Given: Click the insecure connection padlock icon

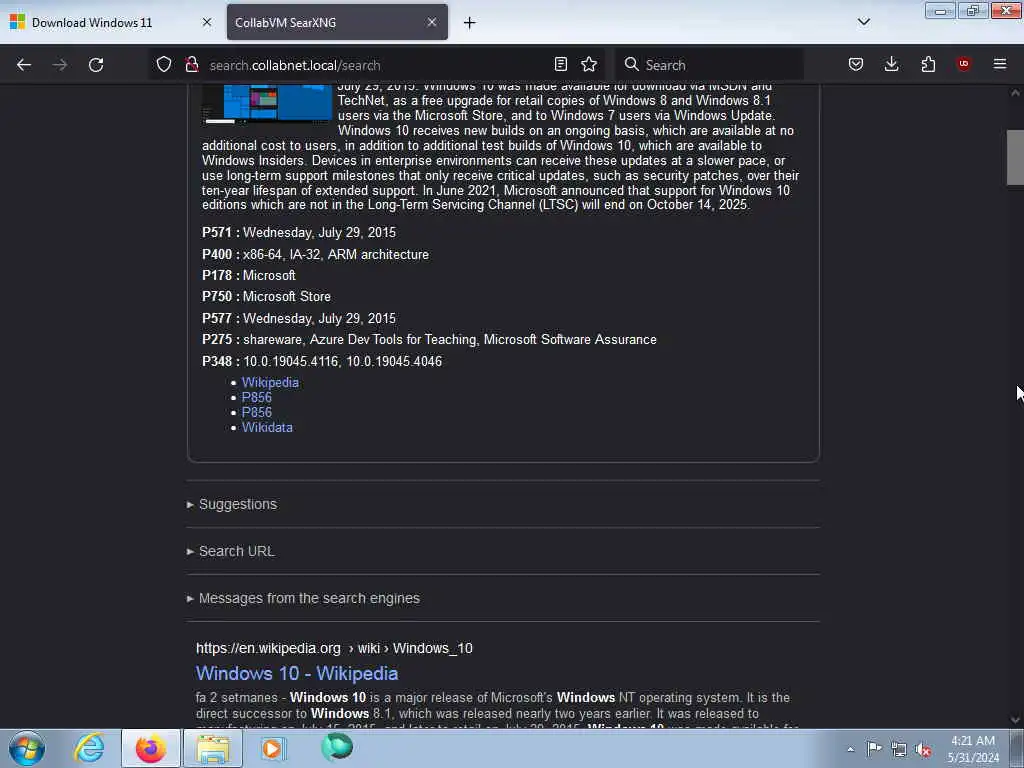Looking at the screenshot, I should pyautogui.click(x=192, y=64).
